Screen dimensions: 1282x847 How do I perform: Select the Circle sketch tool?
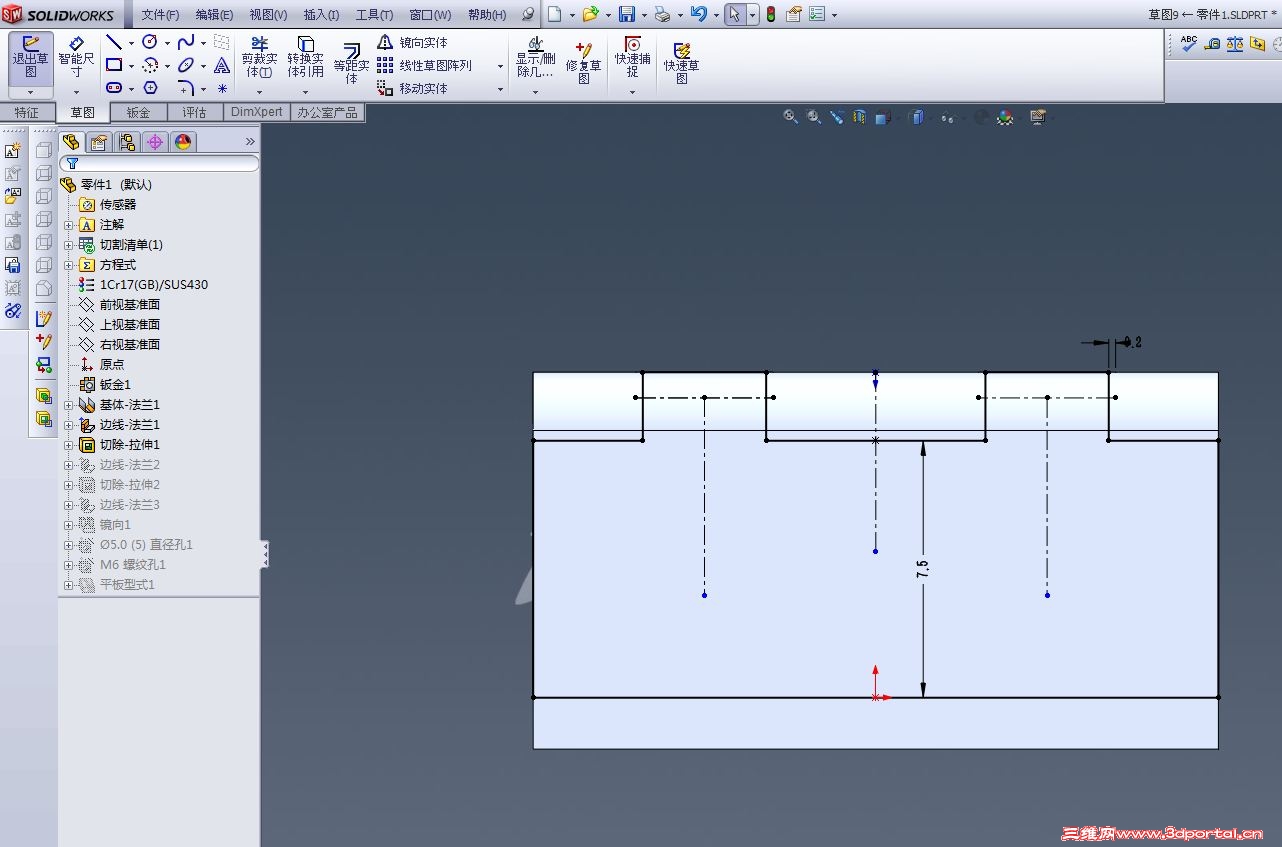click(x=150, y=43)
